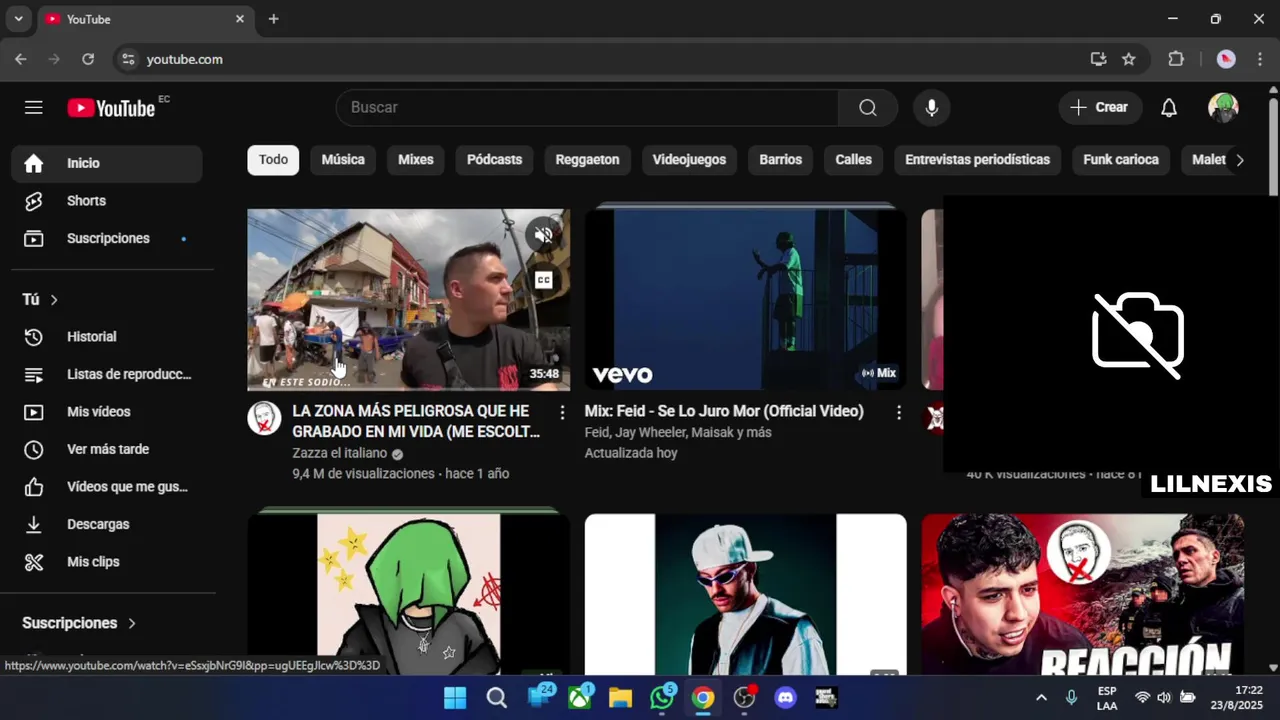Open Mis clips in sidebar
This screenshot has width=1280, height=720.
click(107, 562)
